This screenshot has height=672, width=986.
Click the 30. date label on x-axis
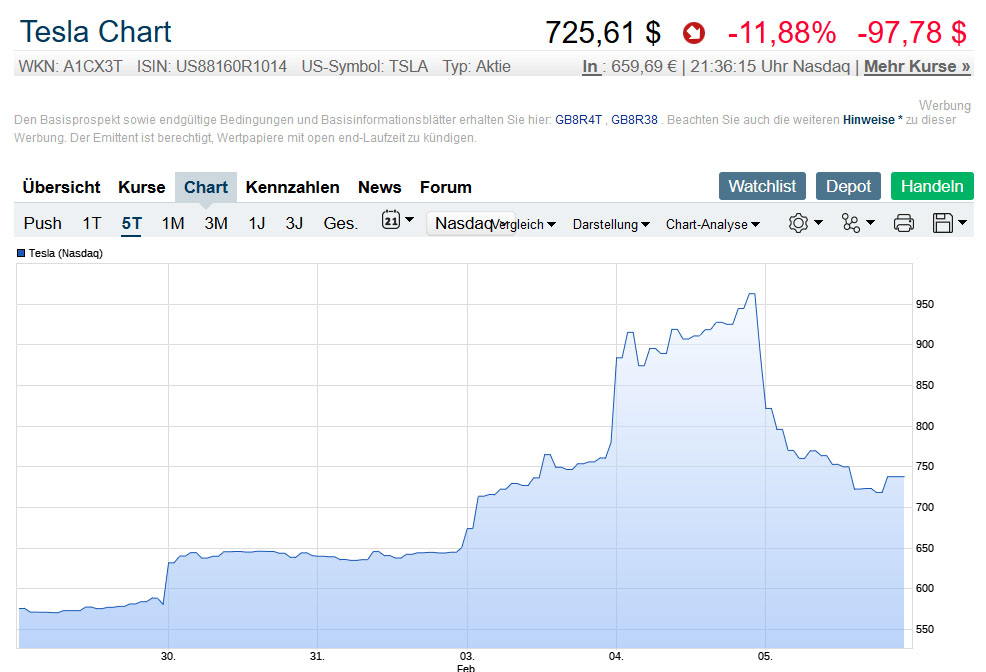tap(168, 656)
